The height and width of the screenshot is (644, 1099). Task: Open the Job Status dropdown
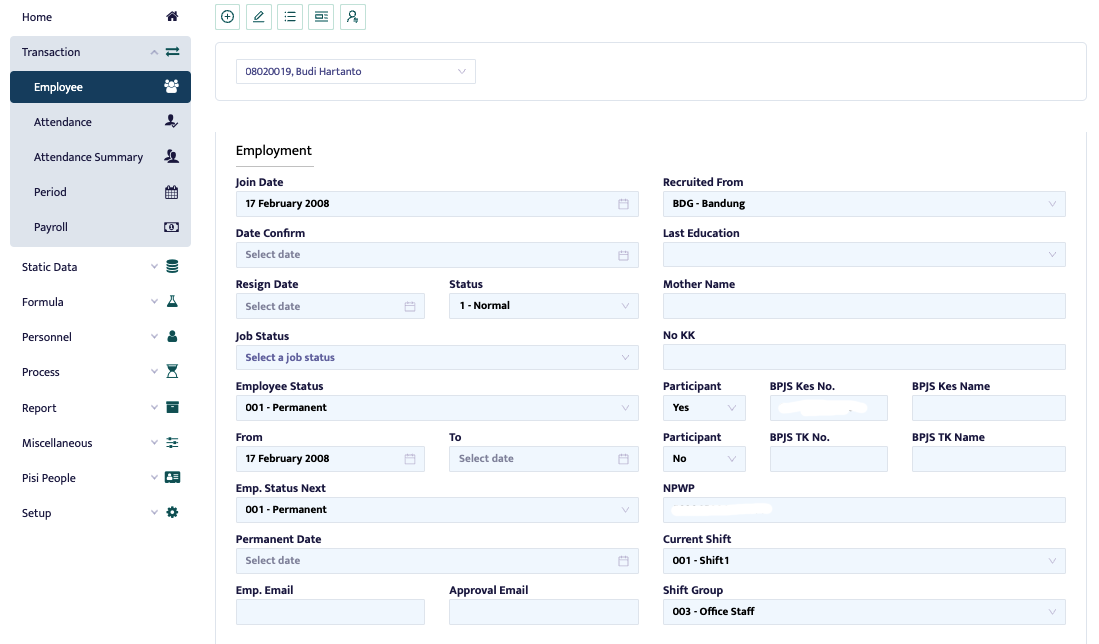pos(436,357)
